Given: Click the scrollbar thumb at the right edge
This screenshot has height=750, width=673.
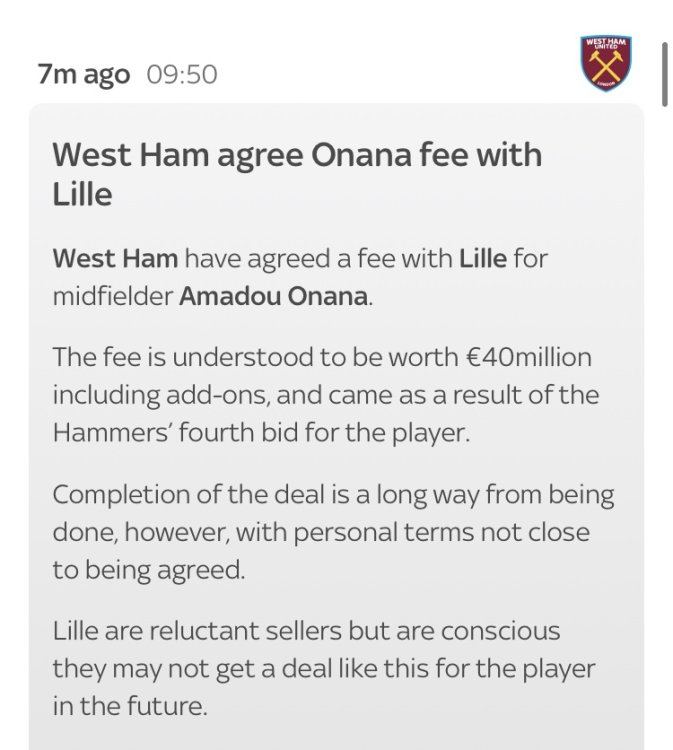Looking at the screenshot, I should pyautogui.click(x=664, y=75).
